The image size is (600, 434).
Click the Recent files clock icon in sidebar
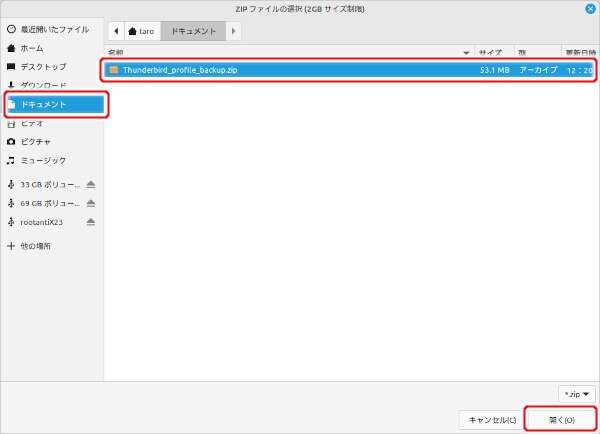coord(11,30)
